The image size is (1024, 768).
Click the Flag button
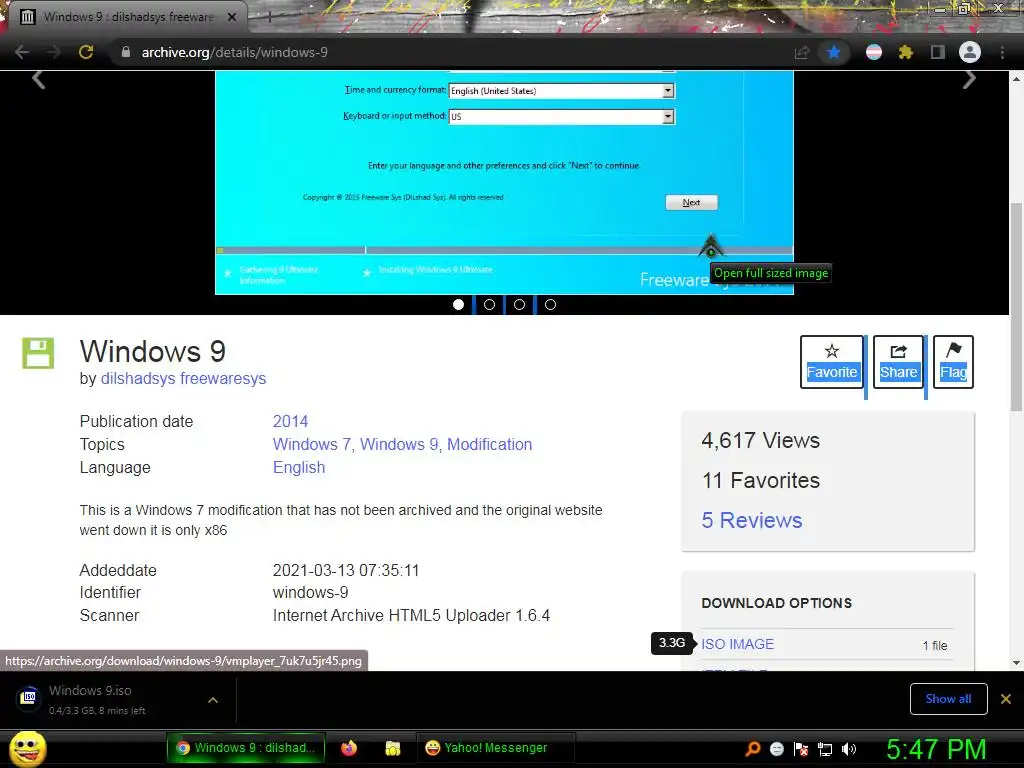tap(953, 362)
